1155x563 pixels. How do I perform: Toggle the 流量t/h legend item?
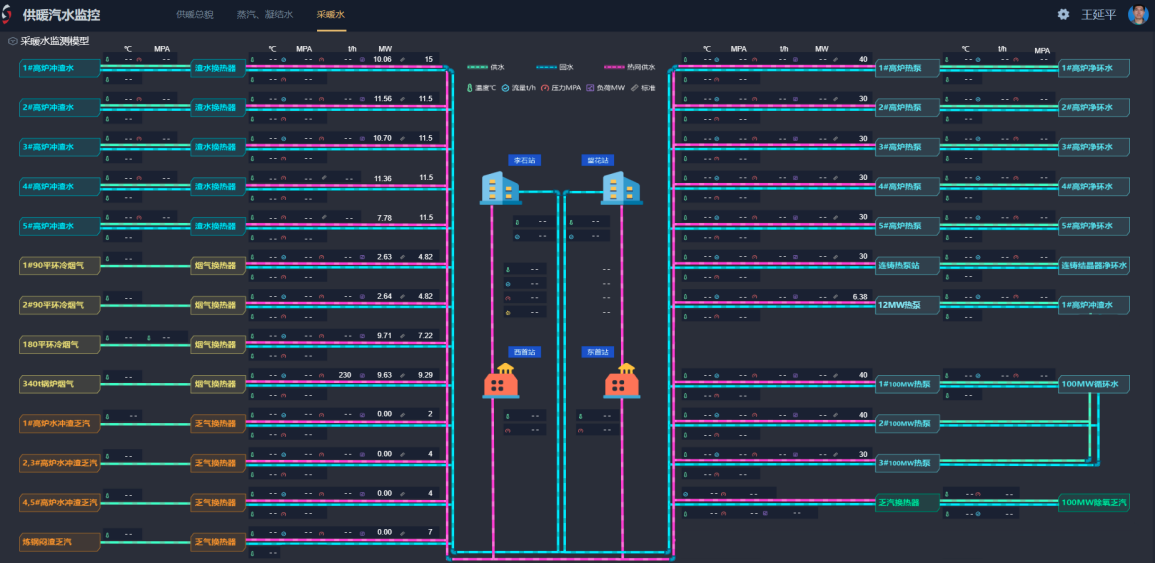click(520, 88)
